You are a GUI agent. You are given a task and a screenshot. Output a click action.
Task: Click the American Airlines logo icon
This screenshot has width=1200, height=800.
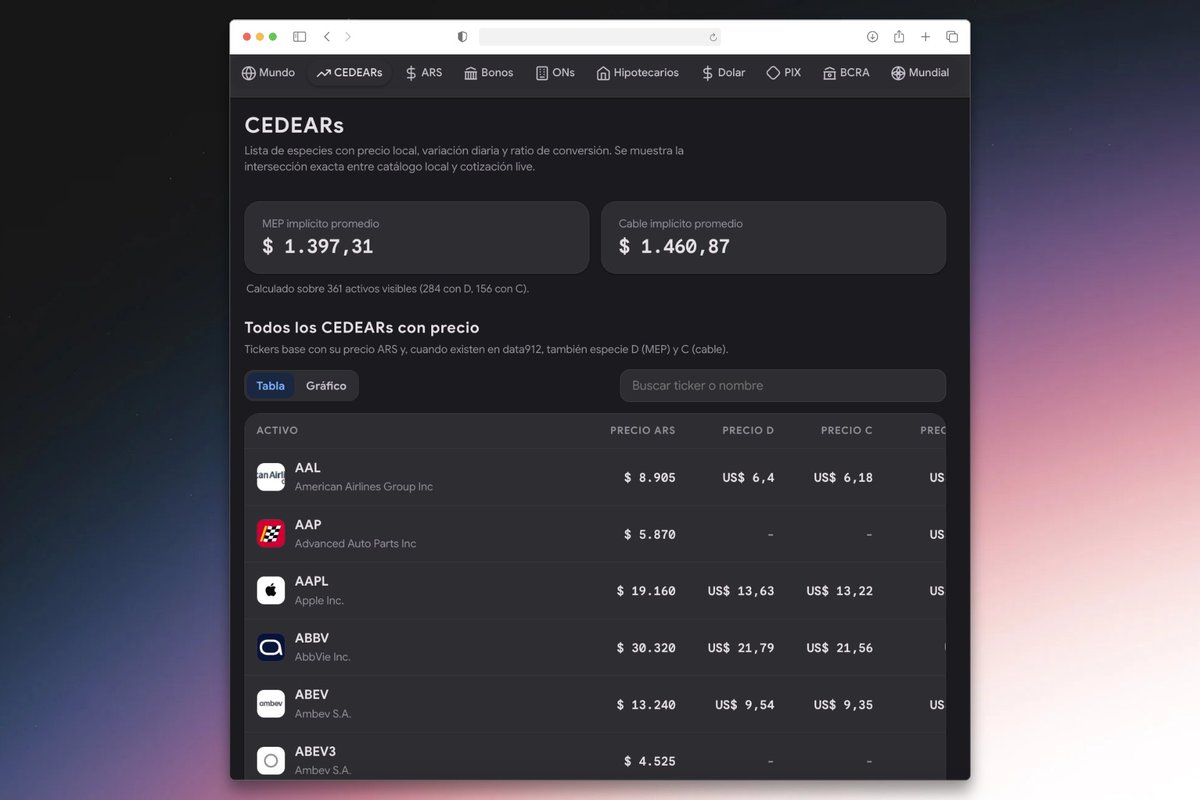(271, 477)
